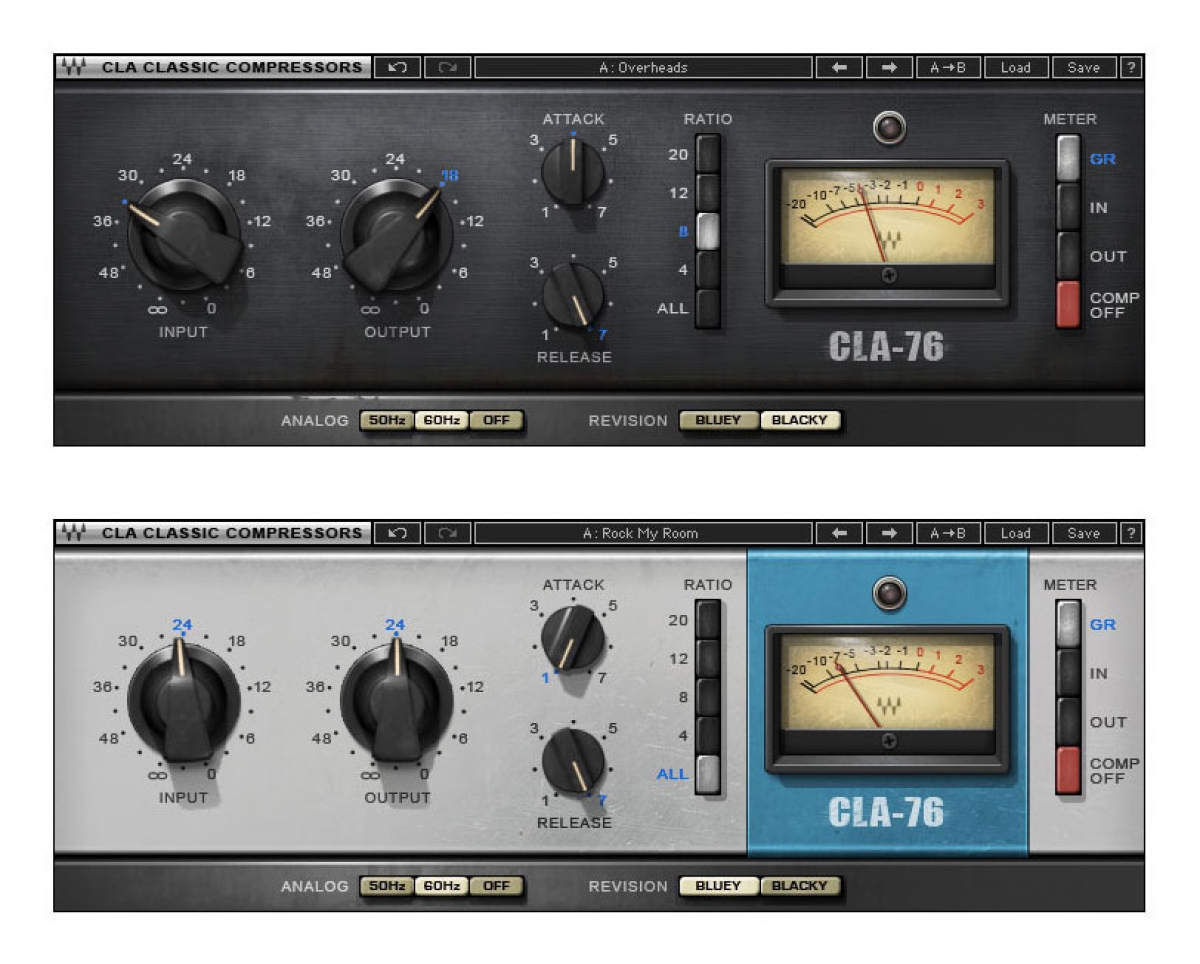Viewport: 1200px width, 964px height.
Task: Click the indicator lamp above the black CLA-76 meter
Action: (x=888, y=127)
